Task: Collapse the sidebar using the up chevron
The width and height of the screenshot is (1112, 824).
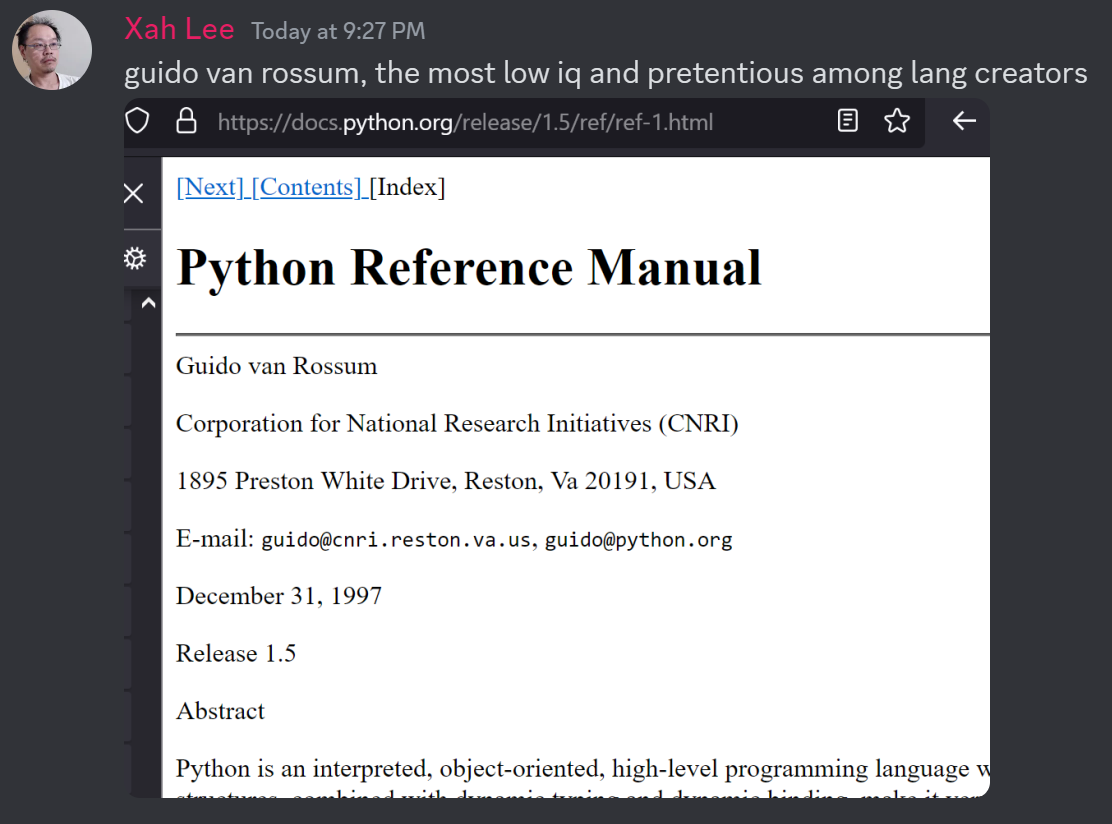Action: point(148,304)
